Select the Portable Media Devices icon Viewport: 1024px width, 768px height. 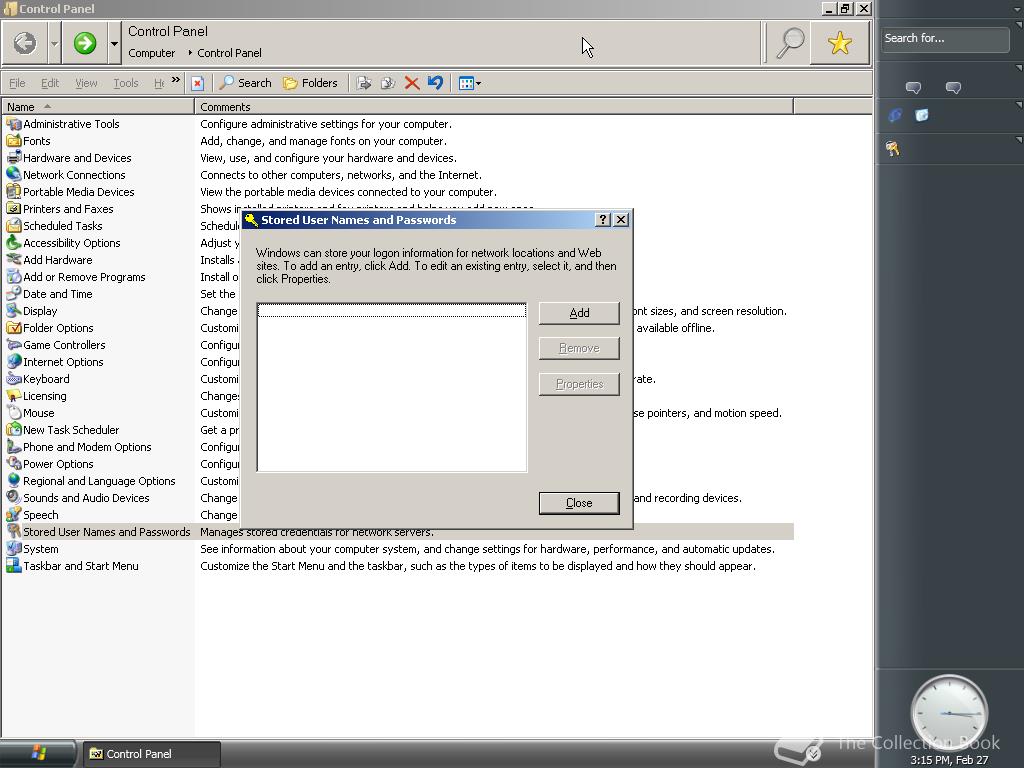tap(14, 191)
